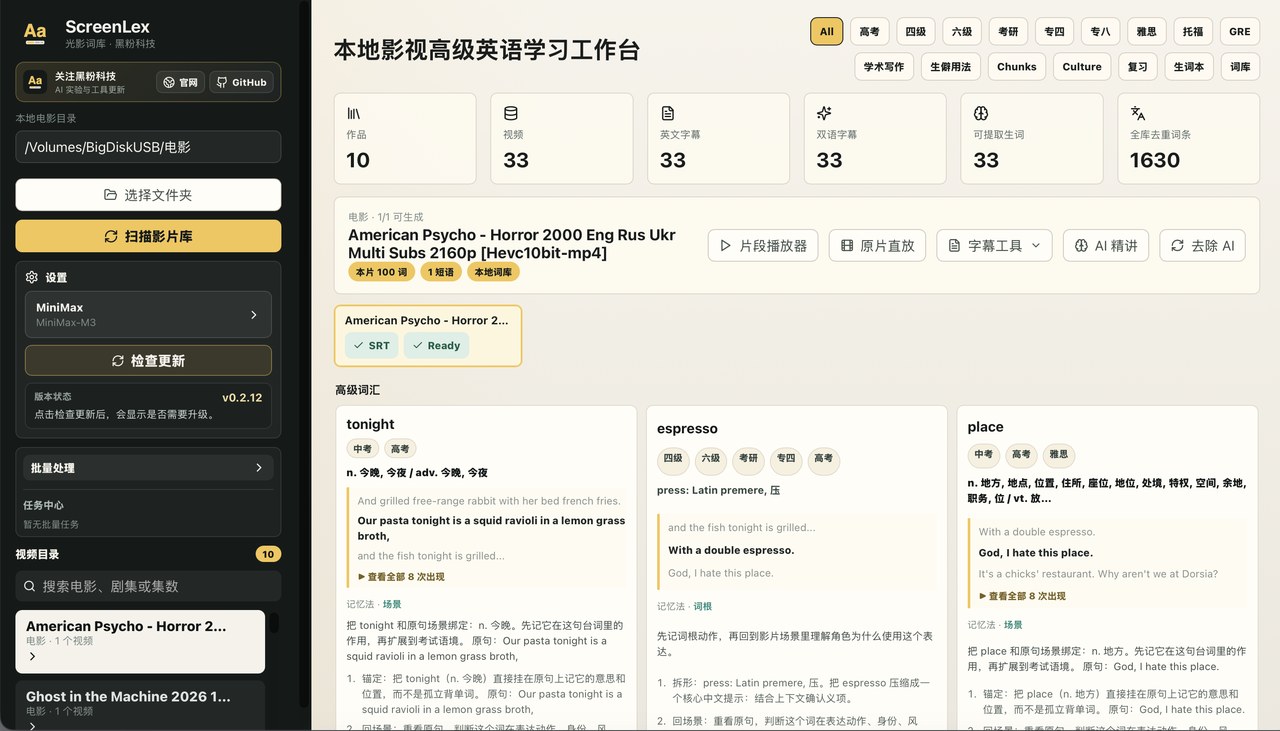The image size is (1280, 731).
Task: Expand 查看全部 次出现 in place card
Action: tap(1022, 595)
